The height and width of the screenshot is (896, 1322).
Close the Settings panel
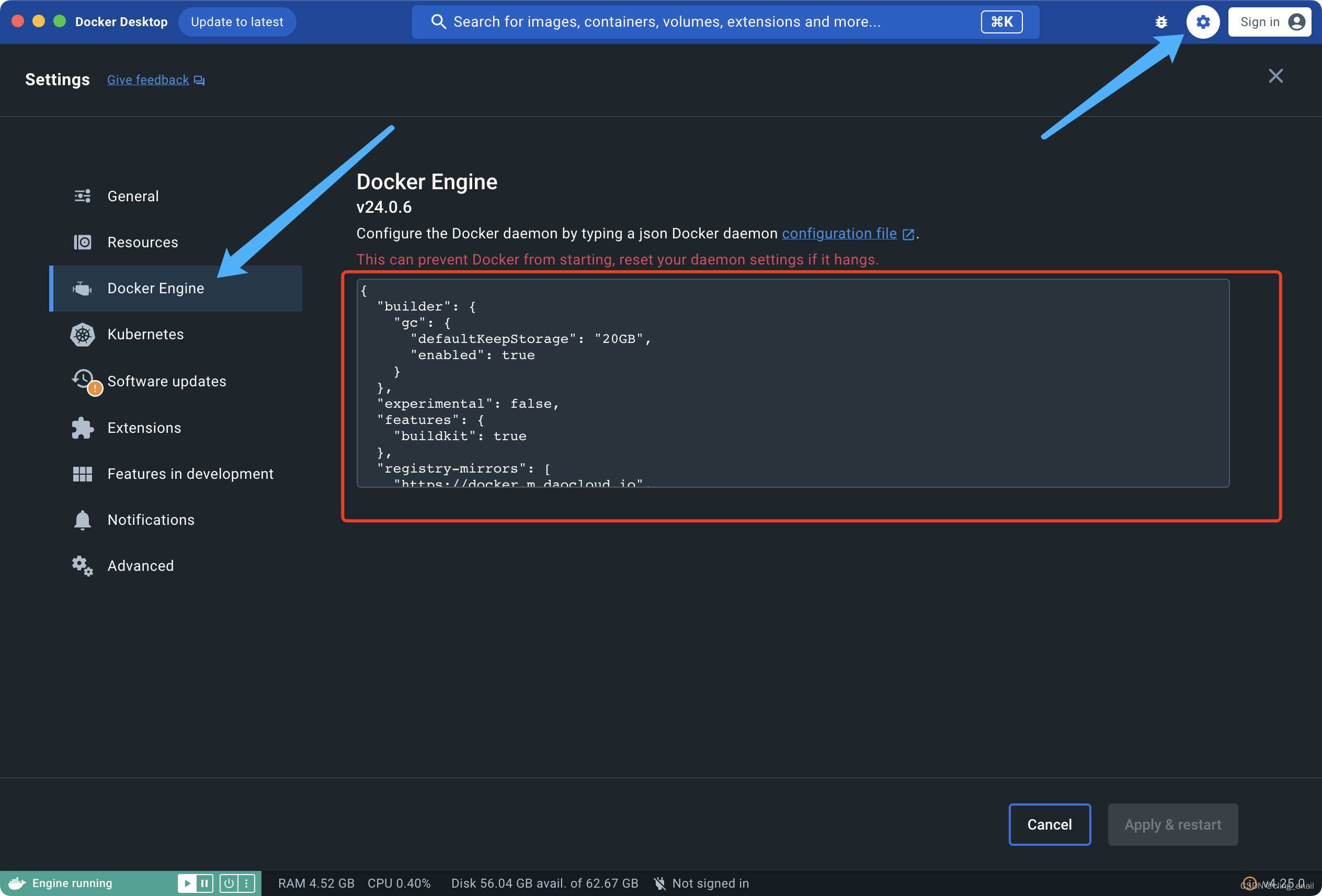click(x=1276, y=76)
